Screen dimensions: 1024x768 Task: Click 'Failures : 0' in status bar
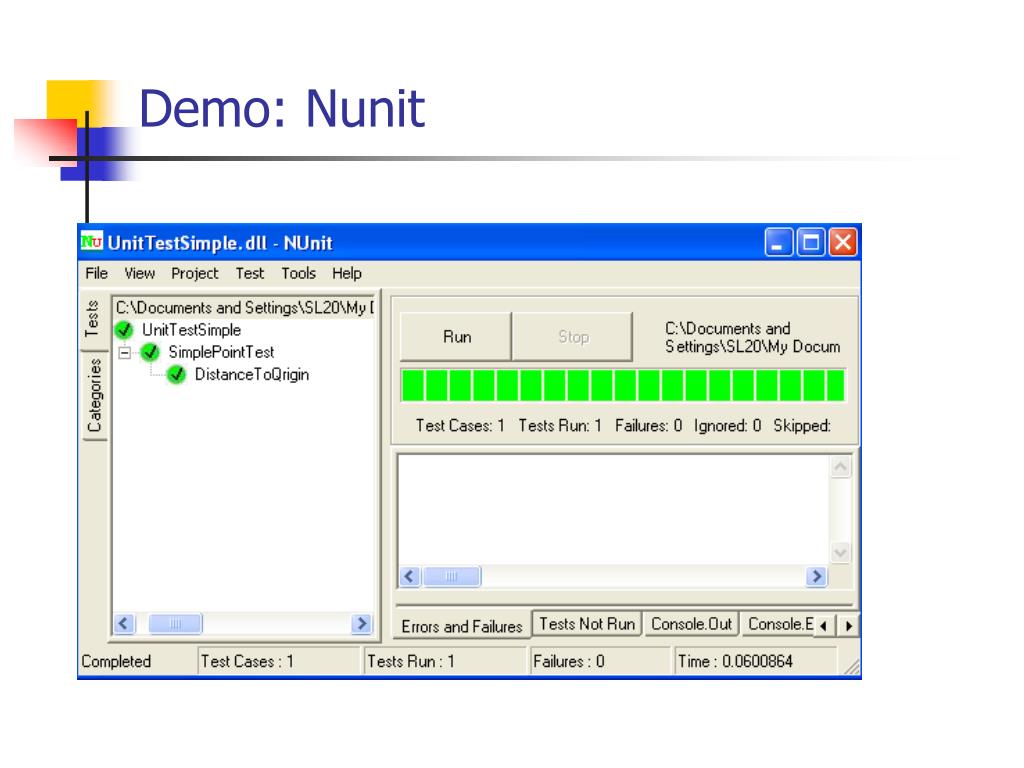569,662
